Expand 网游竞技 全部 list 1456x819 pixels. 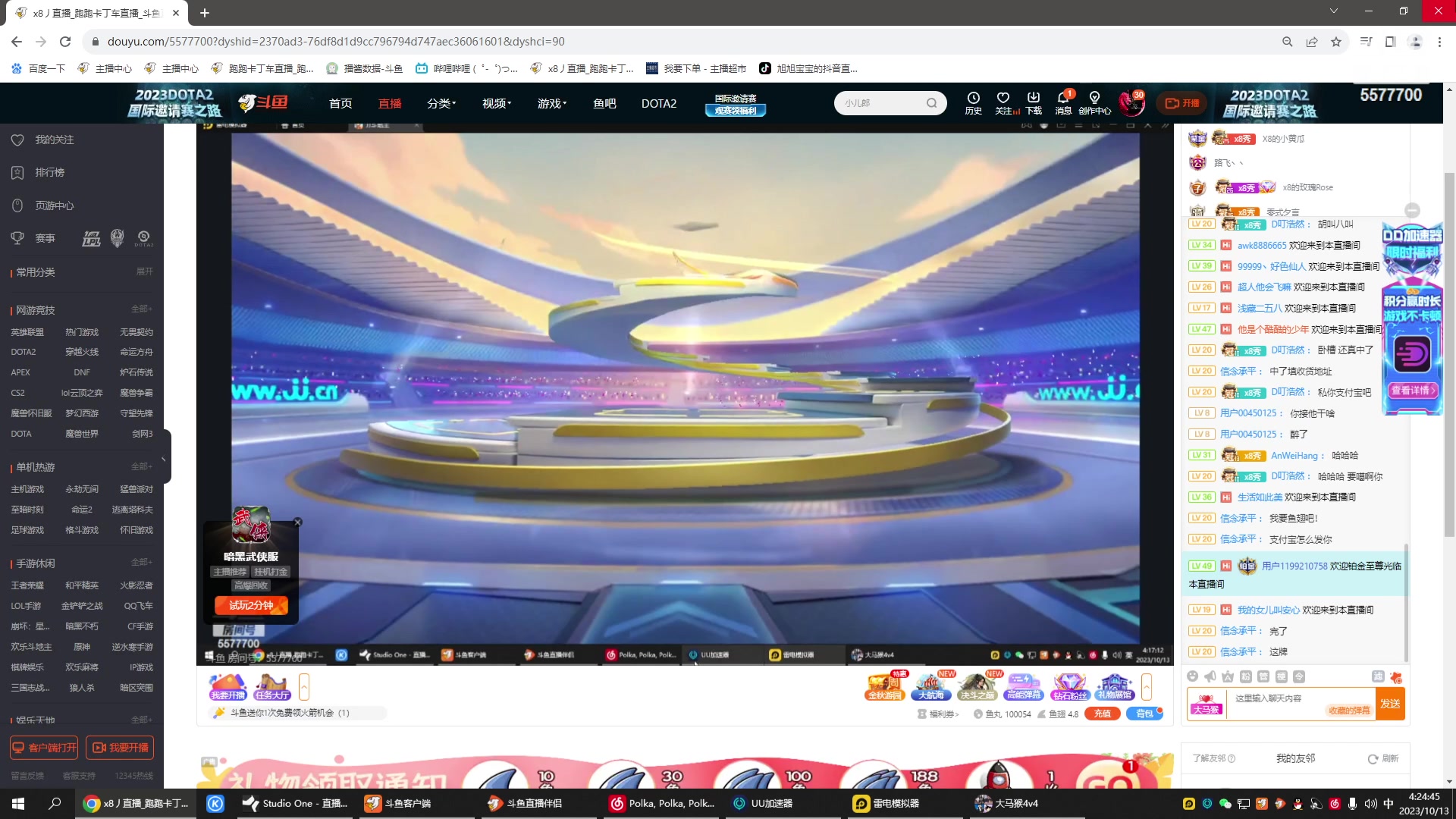tap(142, 309)
